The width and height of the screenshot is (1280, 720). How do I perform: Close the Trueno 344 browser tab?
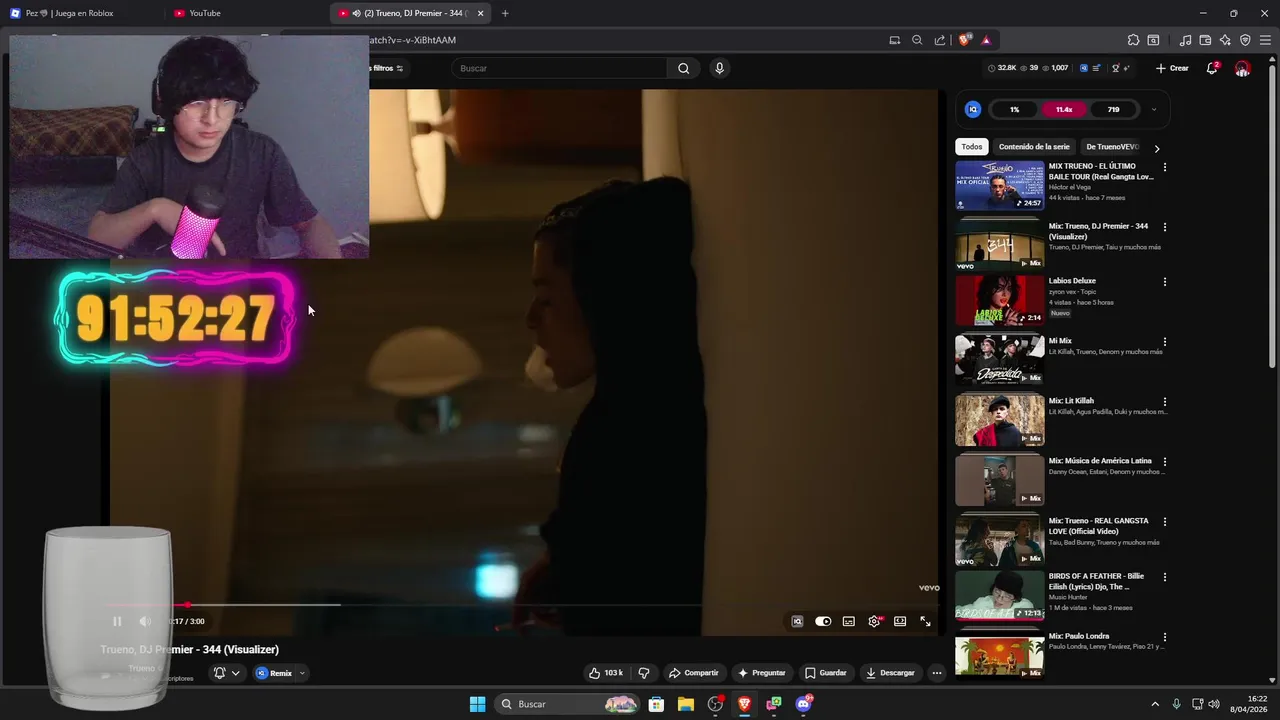(481, 13)
